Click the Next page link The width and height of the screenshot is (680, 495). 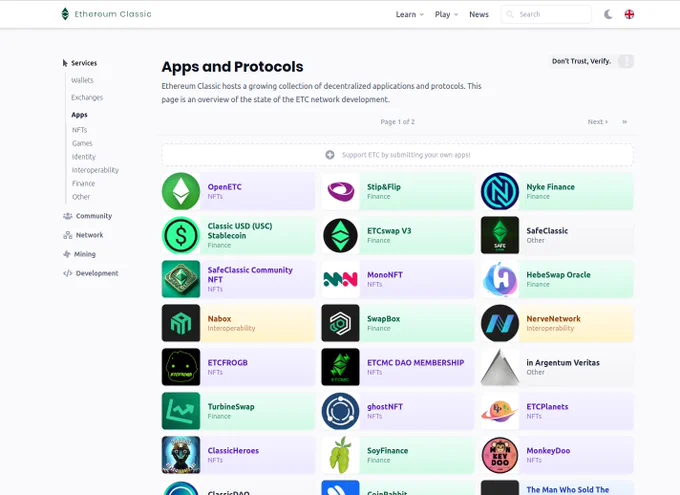[x=598, y=122]
